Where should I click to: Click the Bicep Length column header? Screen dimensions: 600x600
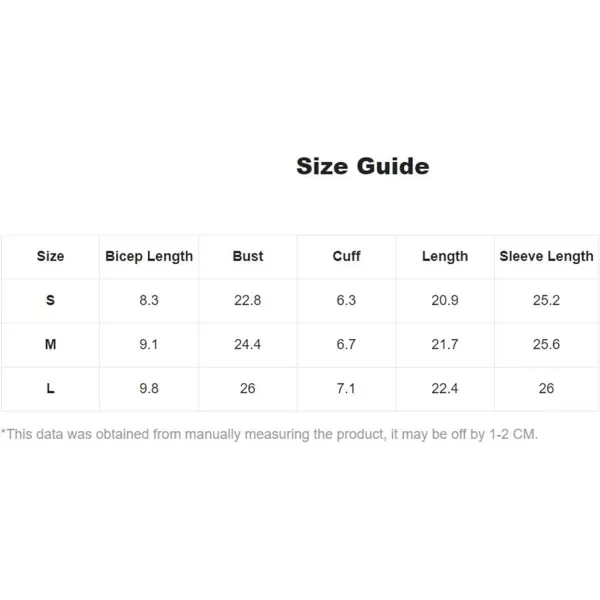[149, 257]
